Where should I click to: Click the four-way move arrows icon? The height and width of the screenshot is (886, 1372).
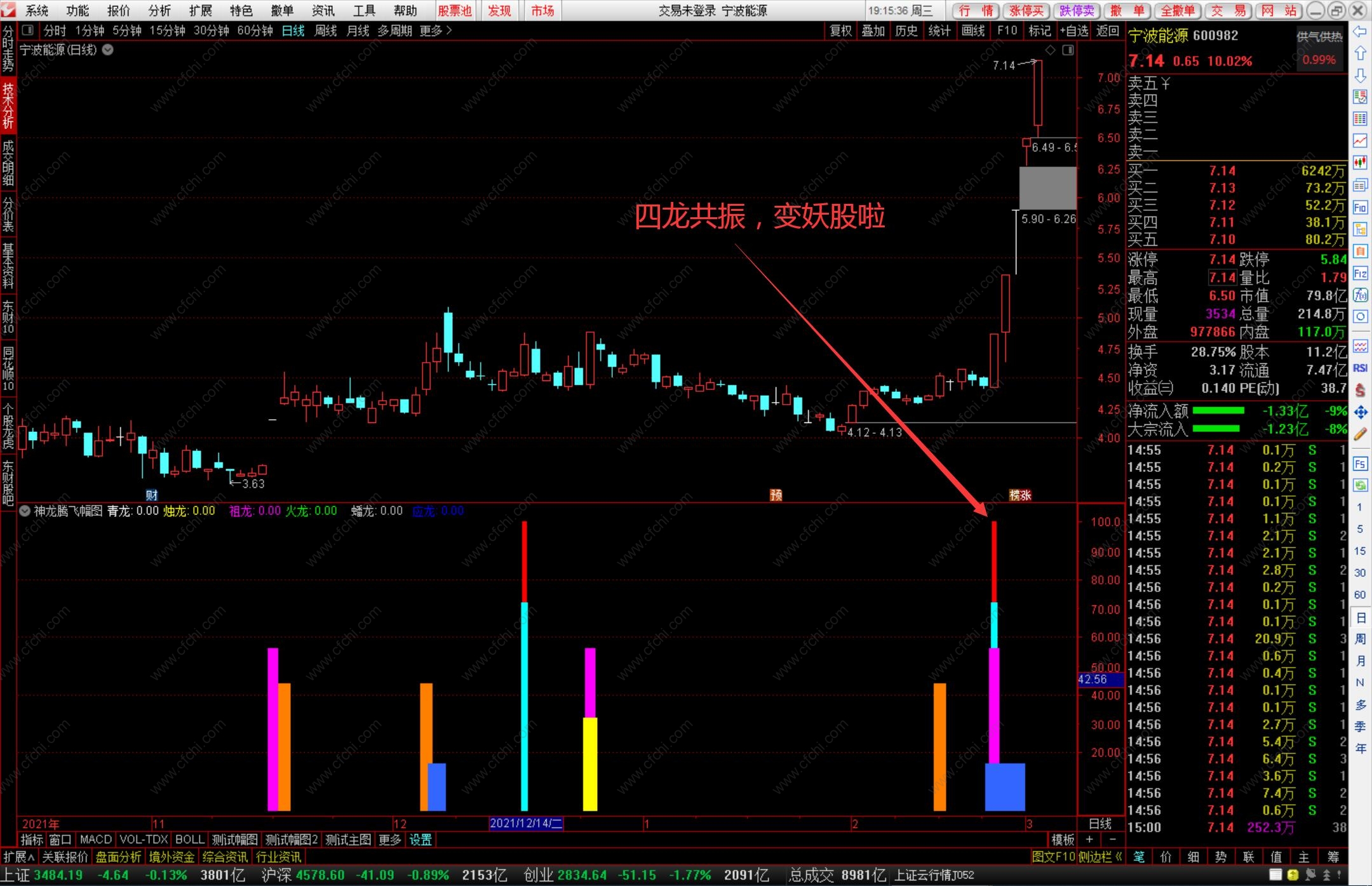pyautogui.click(x=1360, y=412)
